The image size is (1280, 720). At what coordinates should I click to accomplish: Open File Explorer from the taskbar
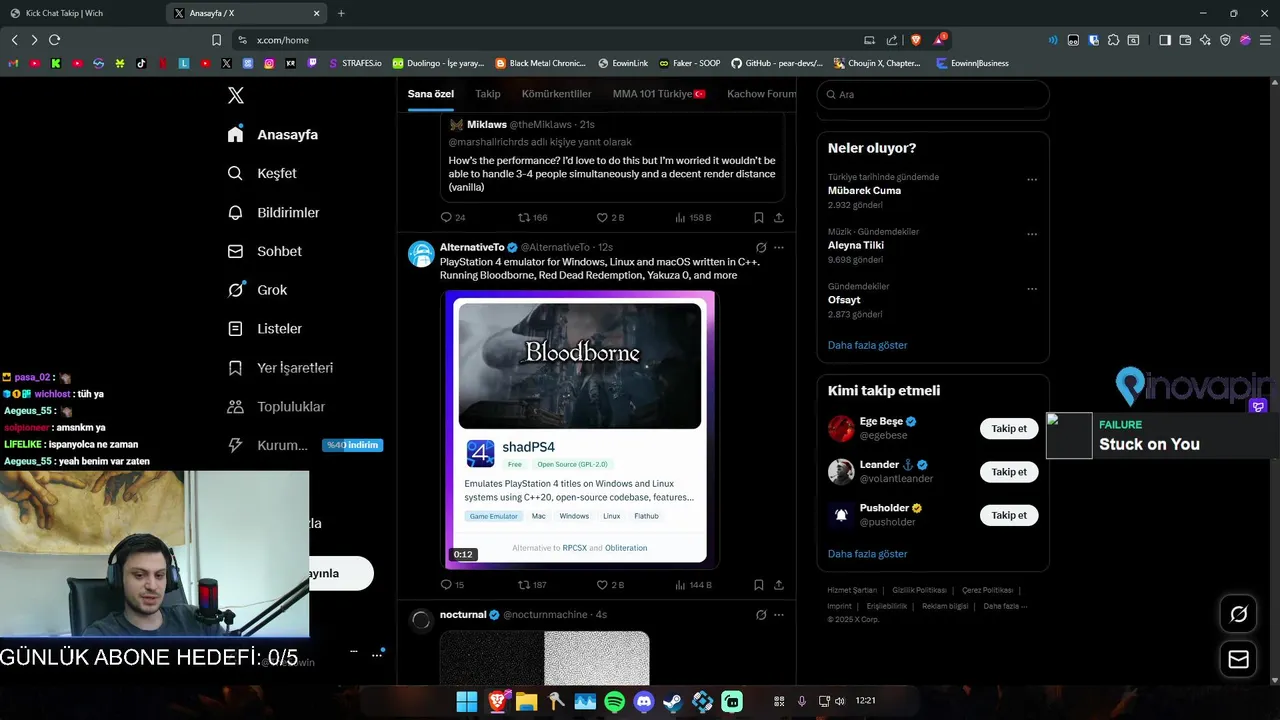(526, 702)
